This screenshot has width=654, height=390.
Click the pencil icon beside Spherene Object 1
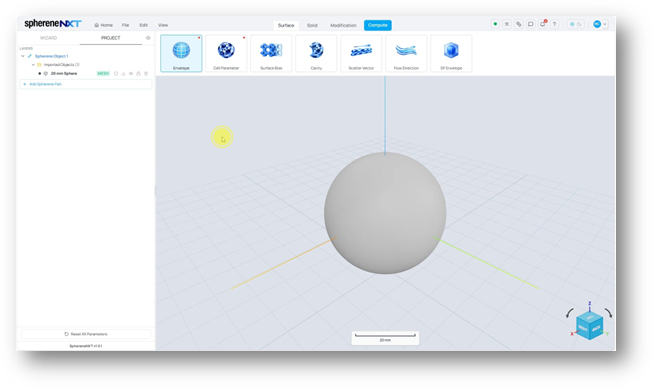30,56
